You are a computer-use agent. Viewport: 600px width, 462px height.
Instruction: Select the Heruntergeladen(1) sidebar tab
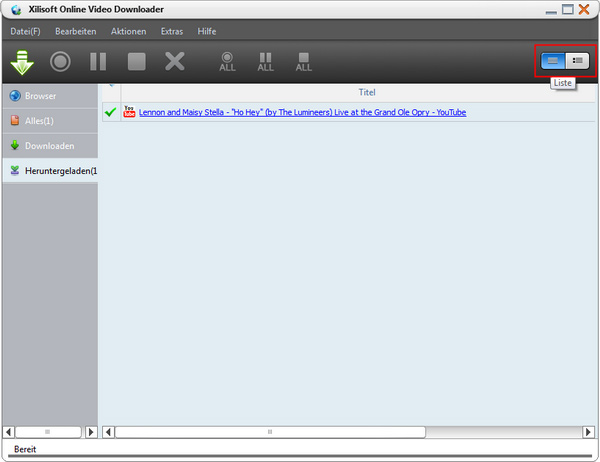coord(50,171)
